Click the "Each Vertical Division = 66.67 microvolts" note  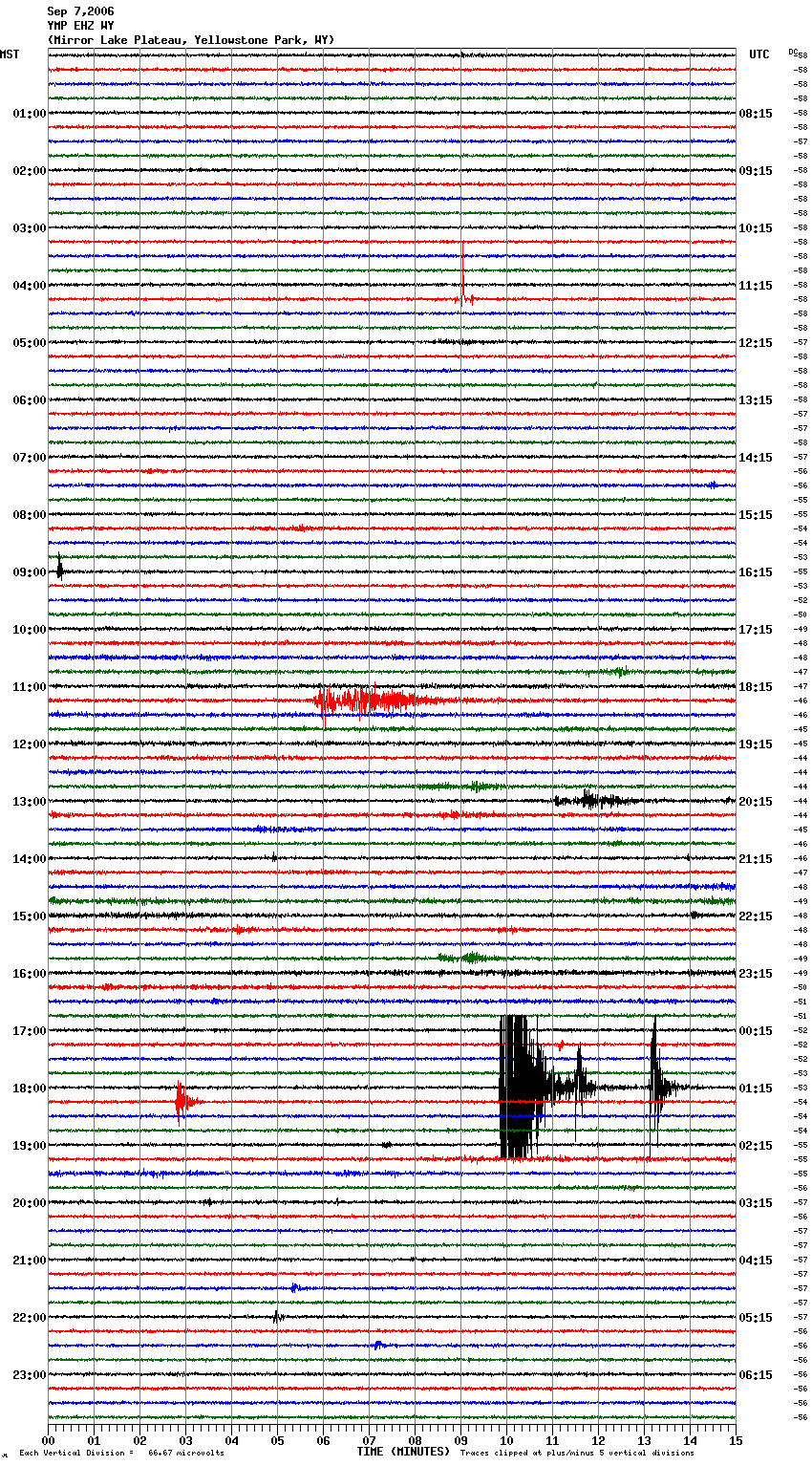click(121, 1453)
